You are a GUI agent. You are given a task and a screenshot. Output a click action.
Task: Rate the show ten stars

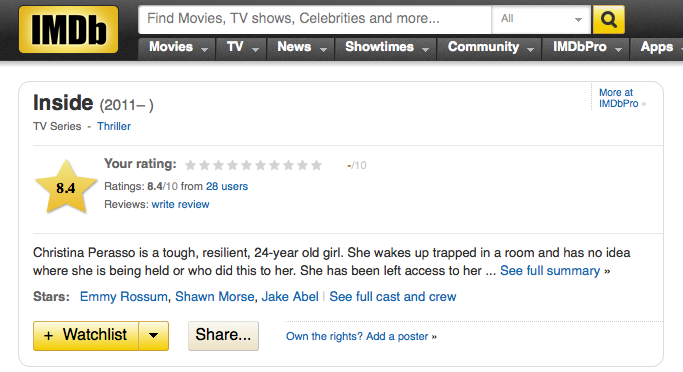[316, 165]
